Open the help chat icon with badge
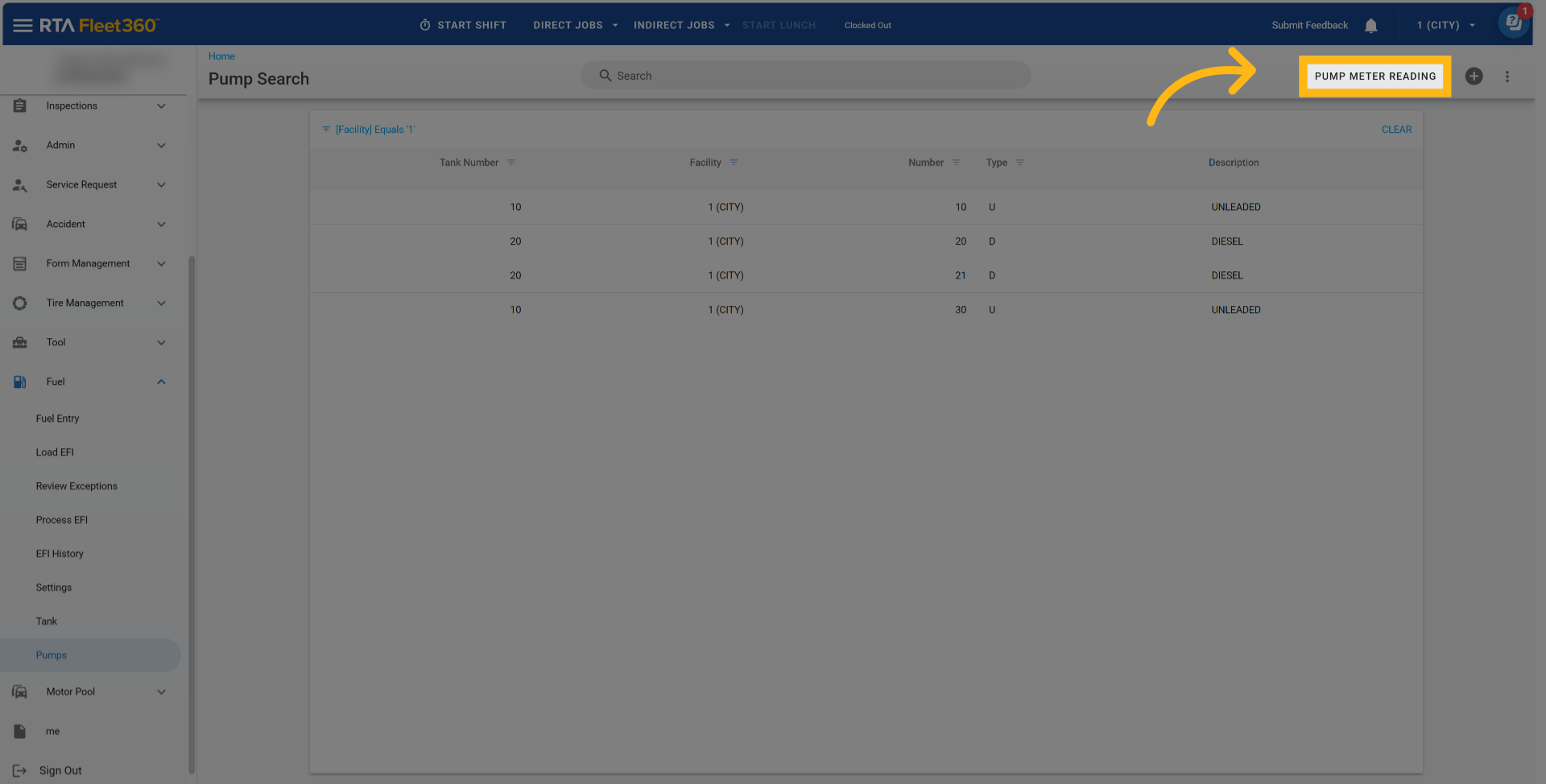 coord(1513,23)
